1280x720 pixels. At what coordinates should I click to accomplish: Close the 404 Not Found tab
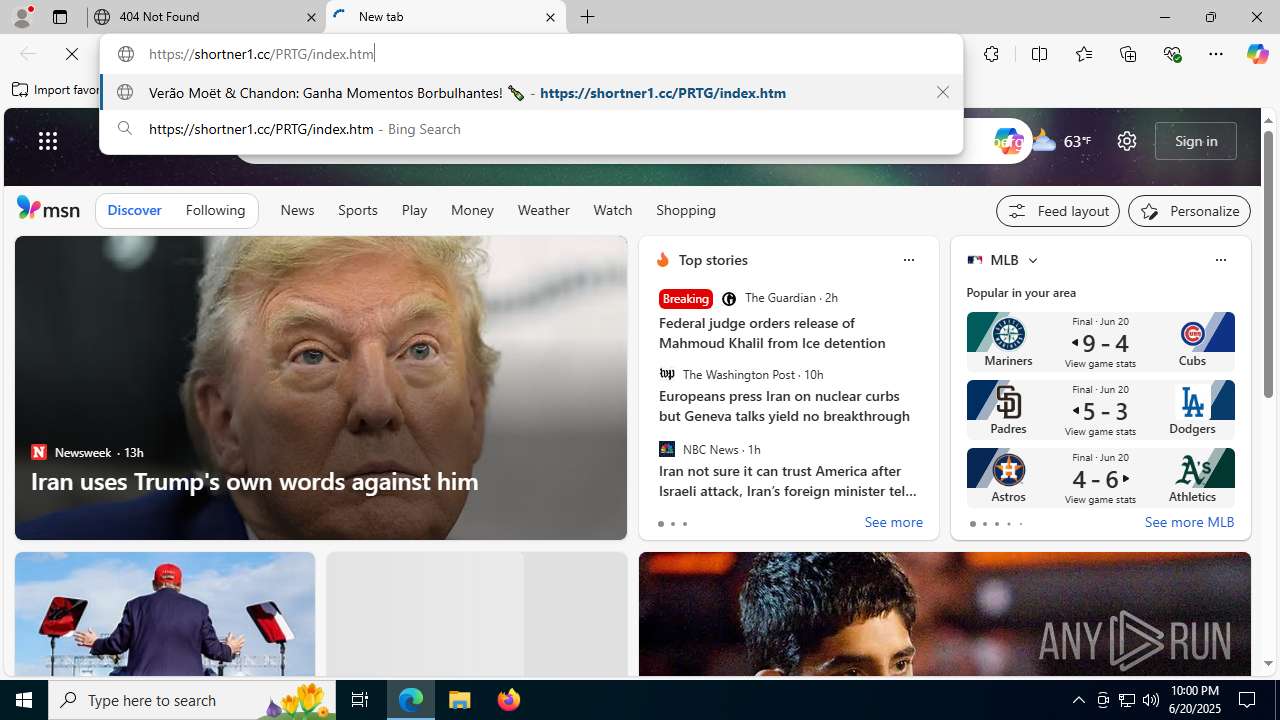pos(311,17)
